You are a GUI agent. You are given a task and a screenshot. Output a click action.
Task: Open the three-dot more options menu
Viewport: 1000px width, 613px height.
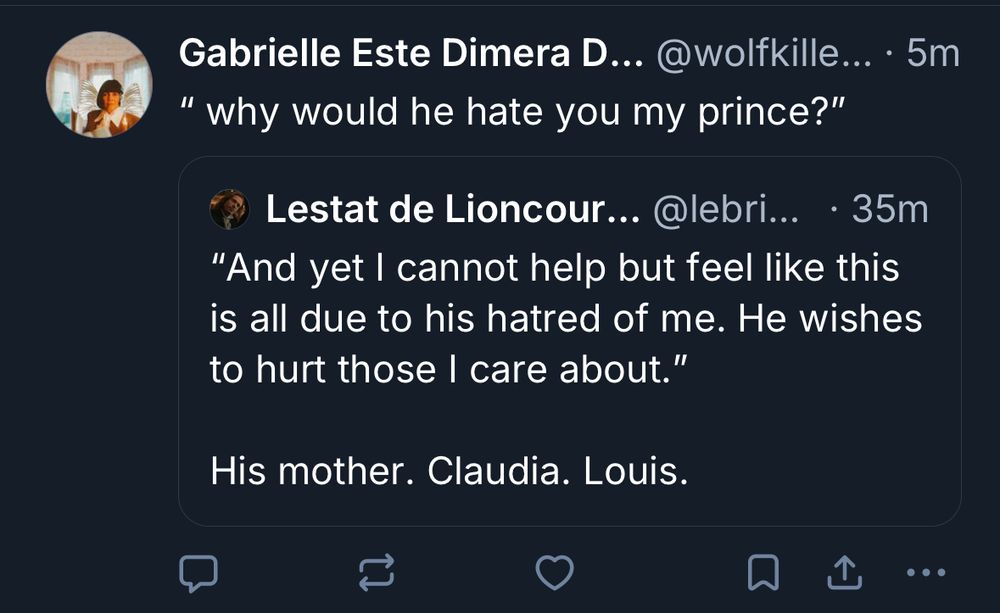point(923,572)
